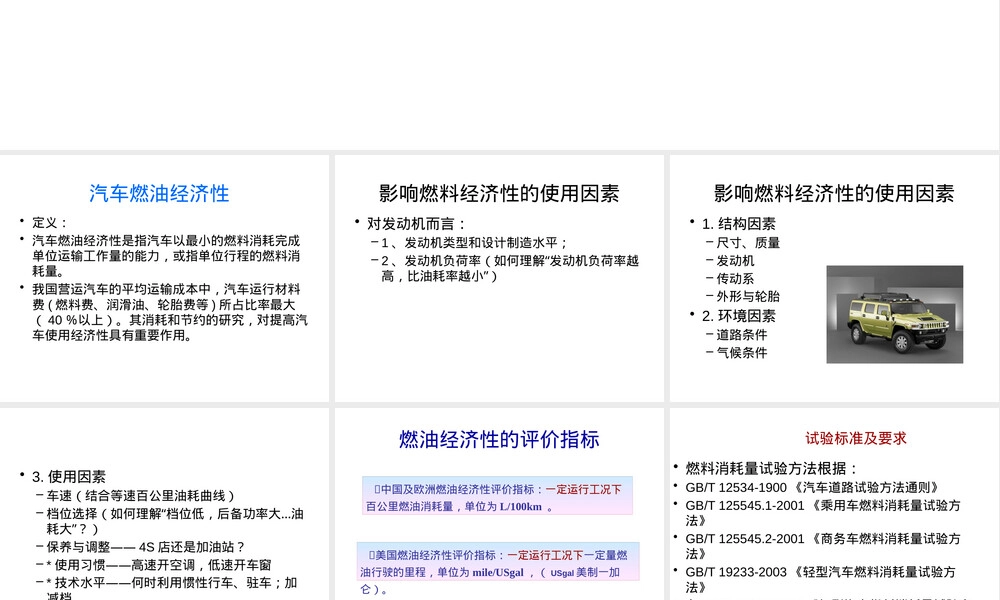Click the 1. 结构因素 bullet
Image resolution: width=1000 pixels, height=600 pixels.
coord(739,224)
